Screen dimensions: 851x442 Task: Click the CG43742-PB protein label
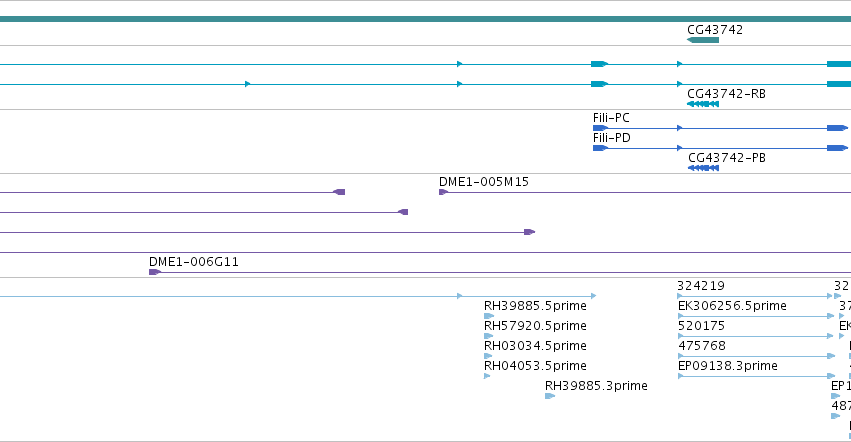coord(727,157)
